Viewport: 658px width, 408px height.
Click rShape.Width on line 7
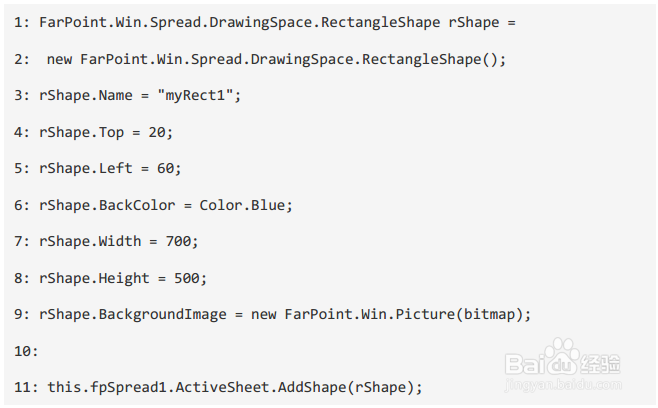90,242
